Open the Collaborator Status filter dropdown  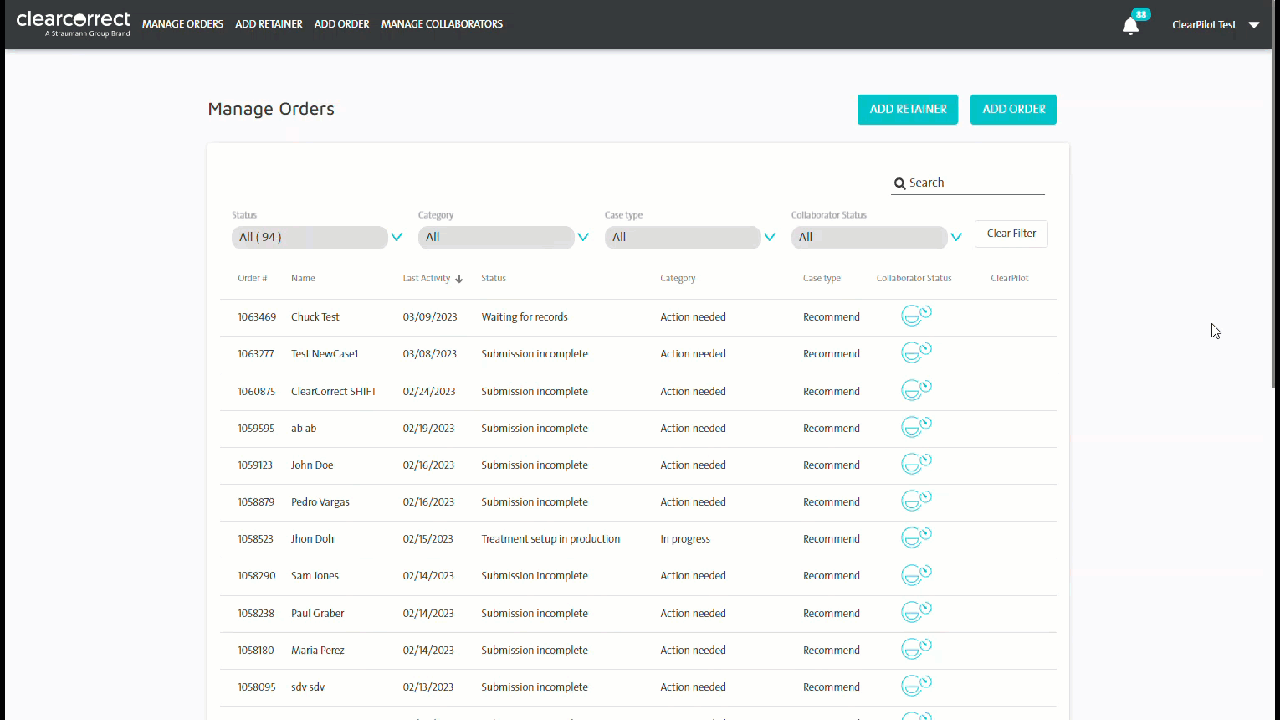956,237
